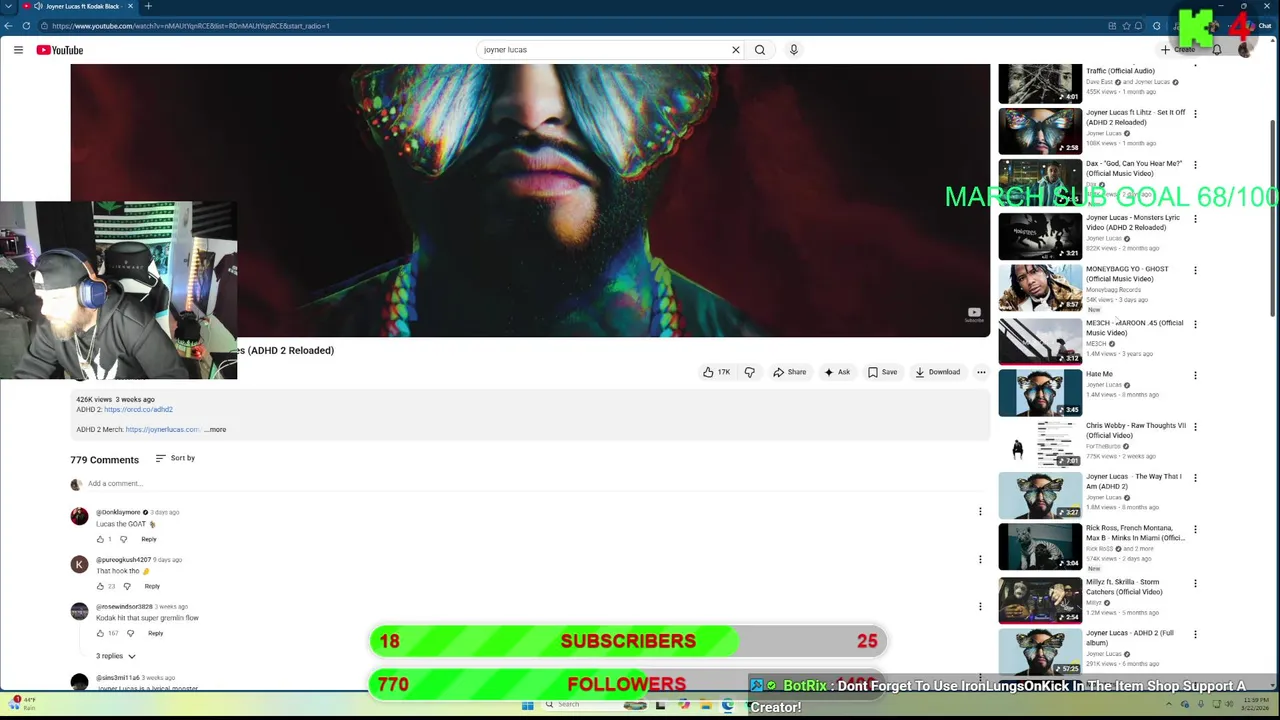Viewport: 1280px width, 720px height.
Task: Play the 'Minks In Miami' thumbnail
Action: click(x=1040, y=547)
